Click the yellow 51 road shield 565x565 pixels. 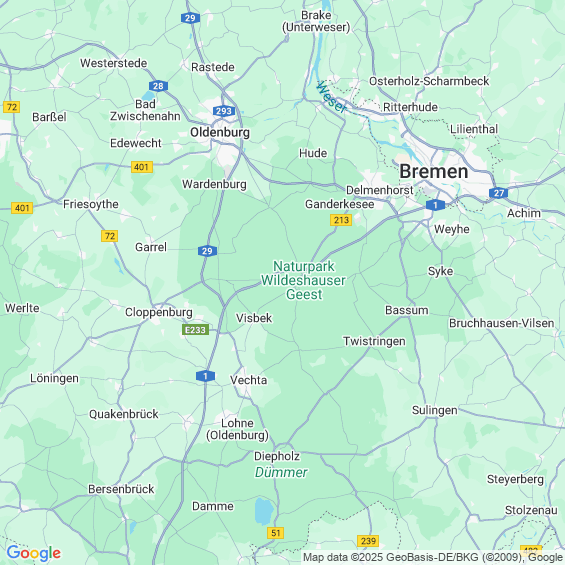pos(276,533)
